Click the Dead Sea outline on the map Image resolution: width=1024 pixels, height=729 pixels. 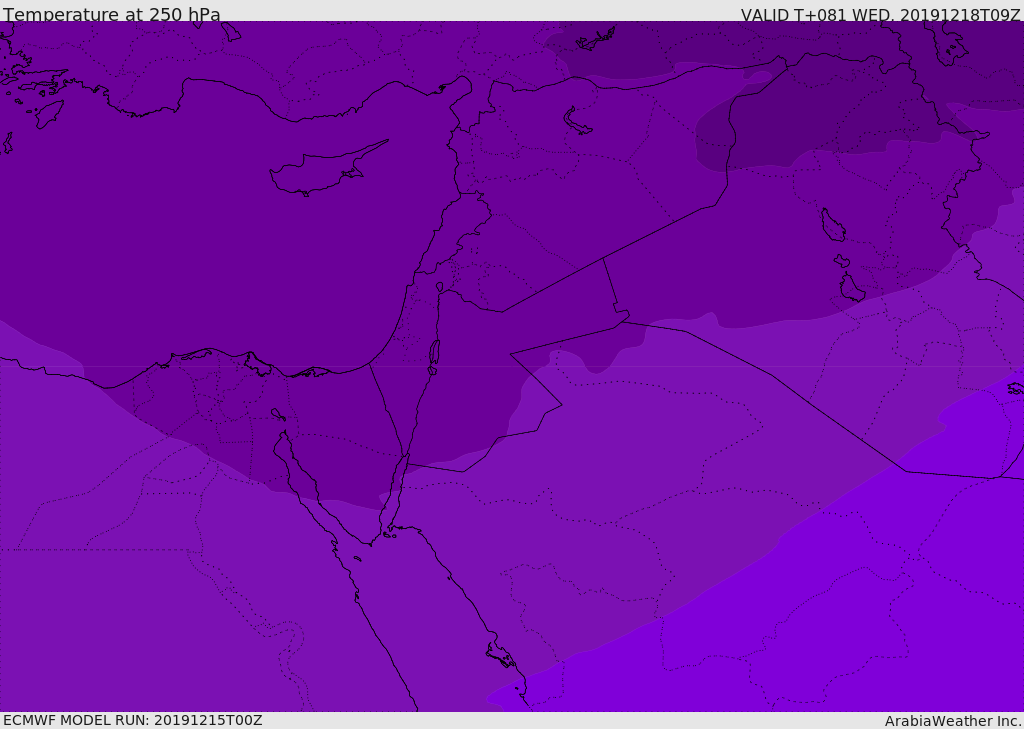434,356
